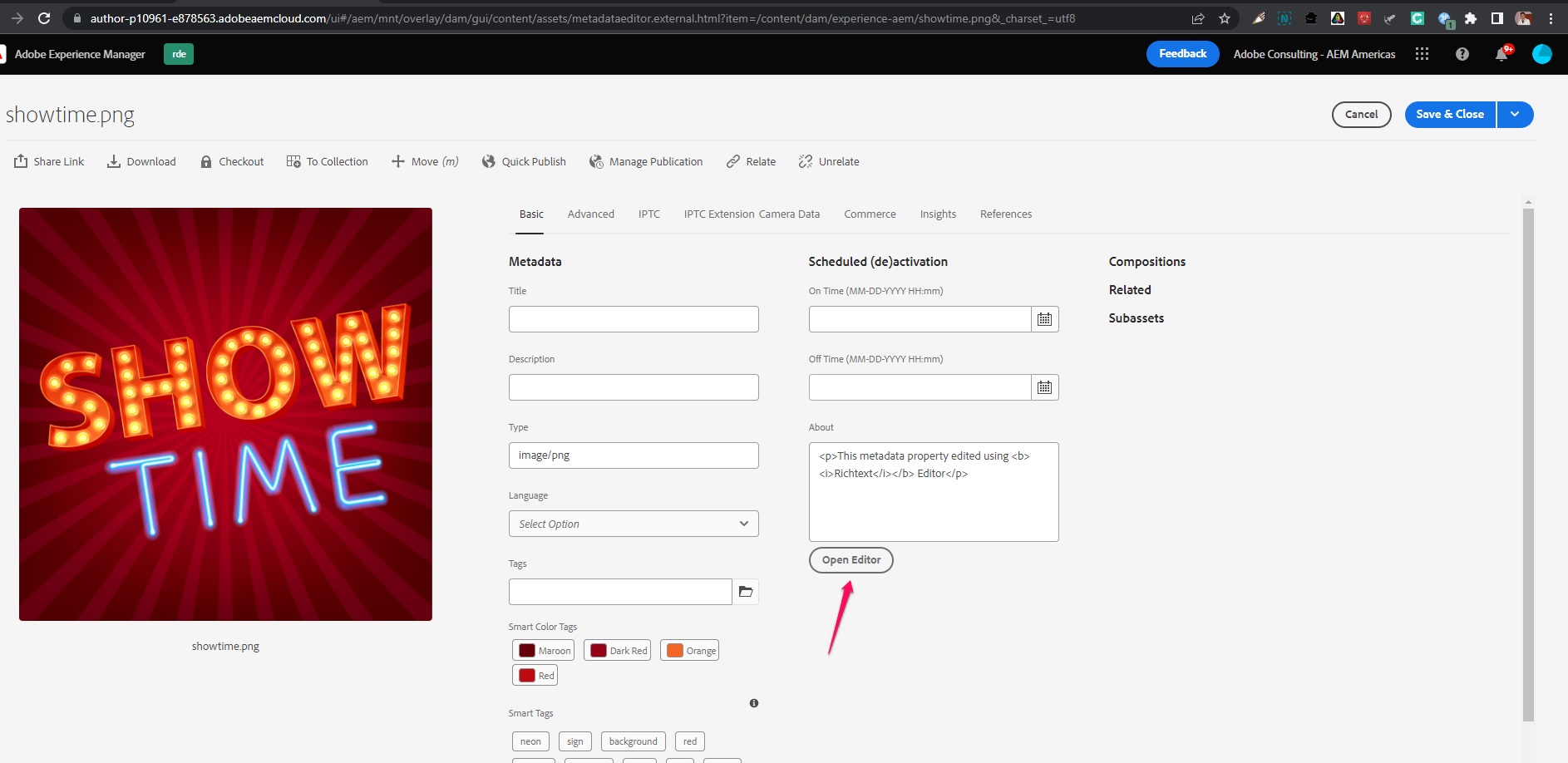Quick Publish the asset

(x=524, y=161)
